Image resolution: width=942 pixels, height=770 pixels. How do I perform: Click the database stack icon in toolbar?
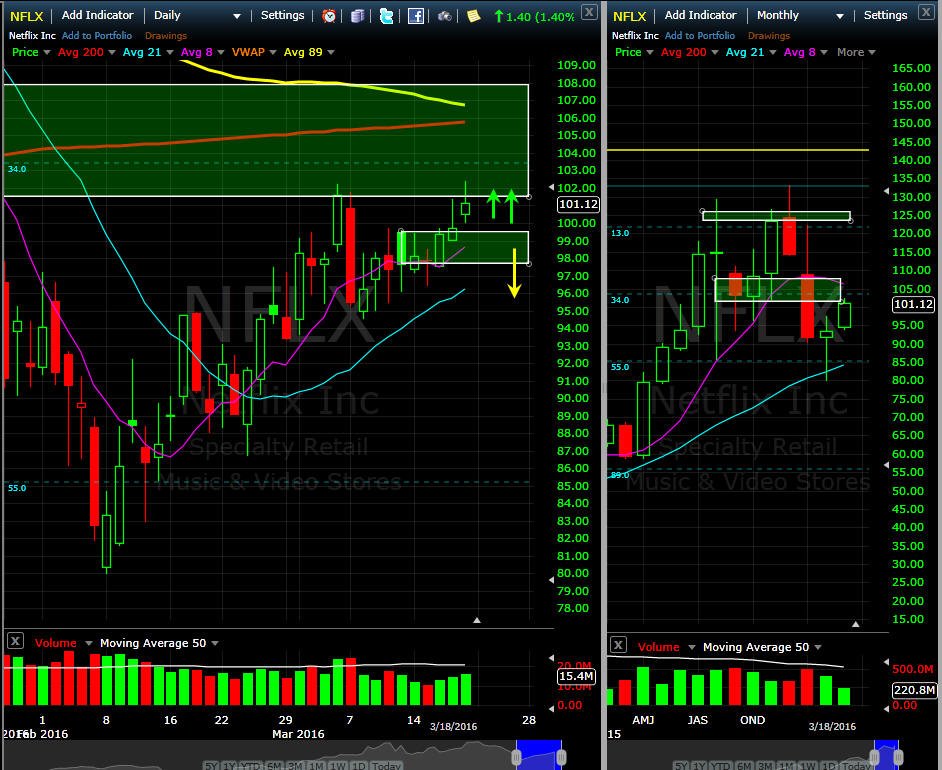click(357, 16)
